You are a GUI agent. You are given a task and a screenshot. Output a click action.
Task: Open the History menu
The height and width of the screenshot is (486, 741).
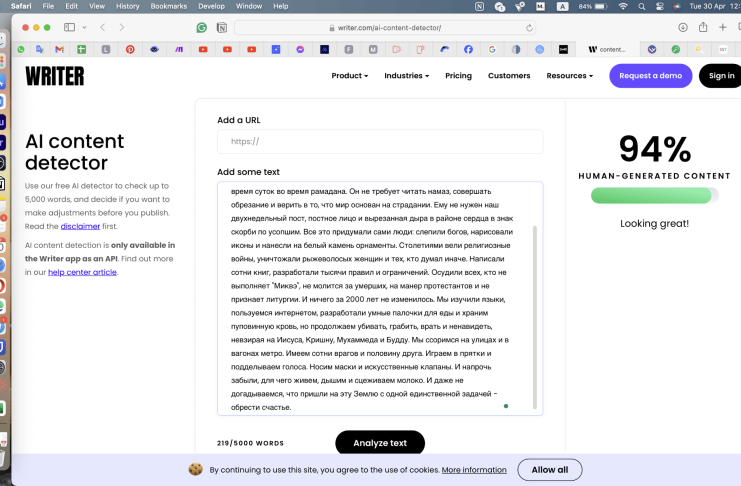(x=128, y=6)
